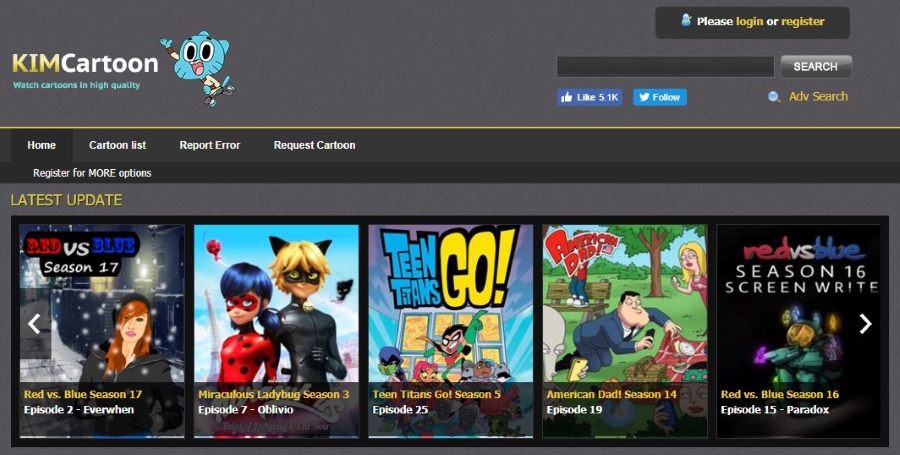Click the next arrow on the carousel

(865, 324)
